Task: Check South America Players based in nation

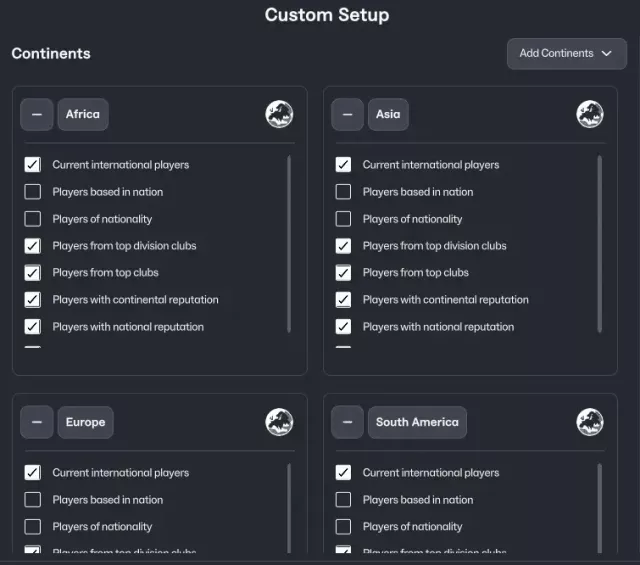Action: click(x=343, y=500)
